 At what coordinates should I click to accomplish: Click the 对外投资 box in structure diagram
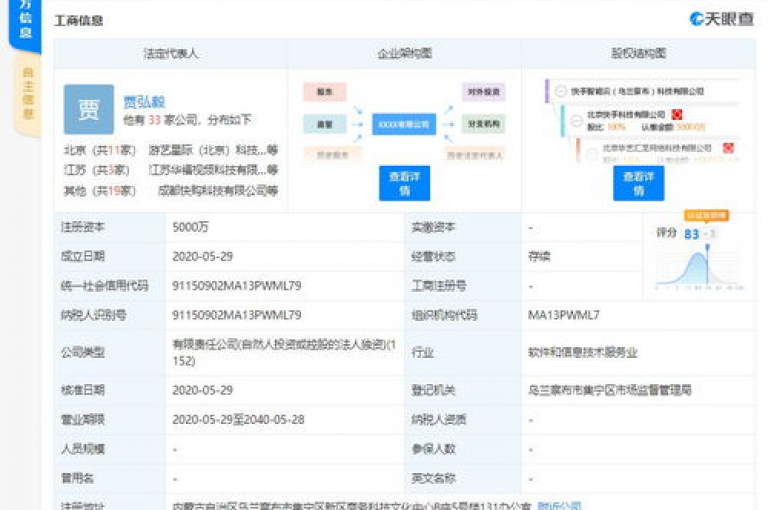click(483, 92)
